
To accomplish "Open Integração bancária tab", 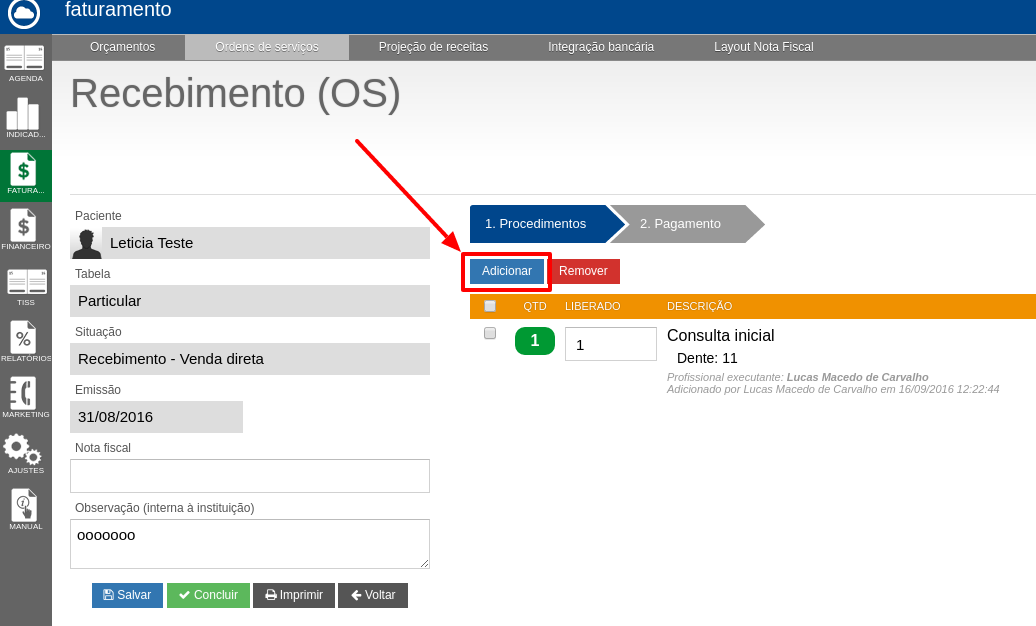I will (601, 47).
